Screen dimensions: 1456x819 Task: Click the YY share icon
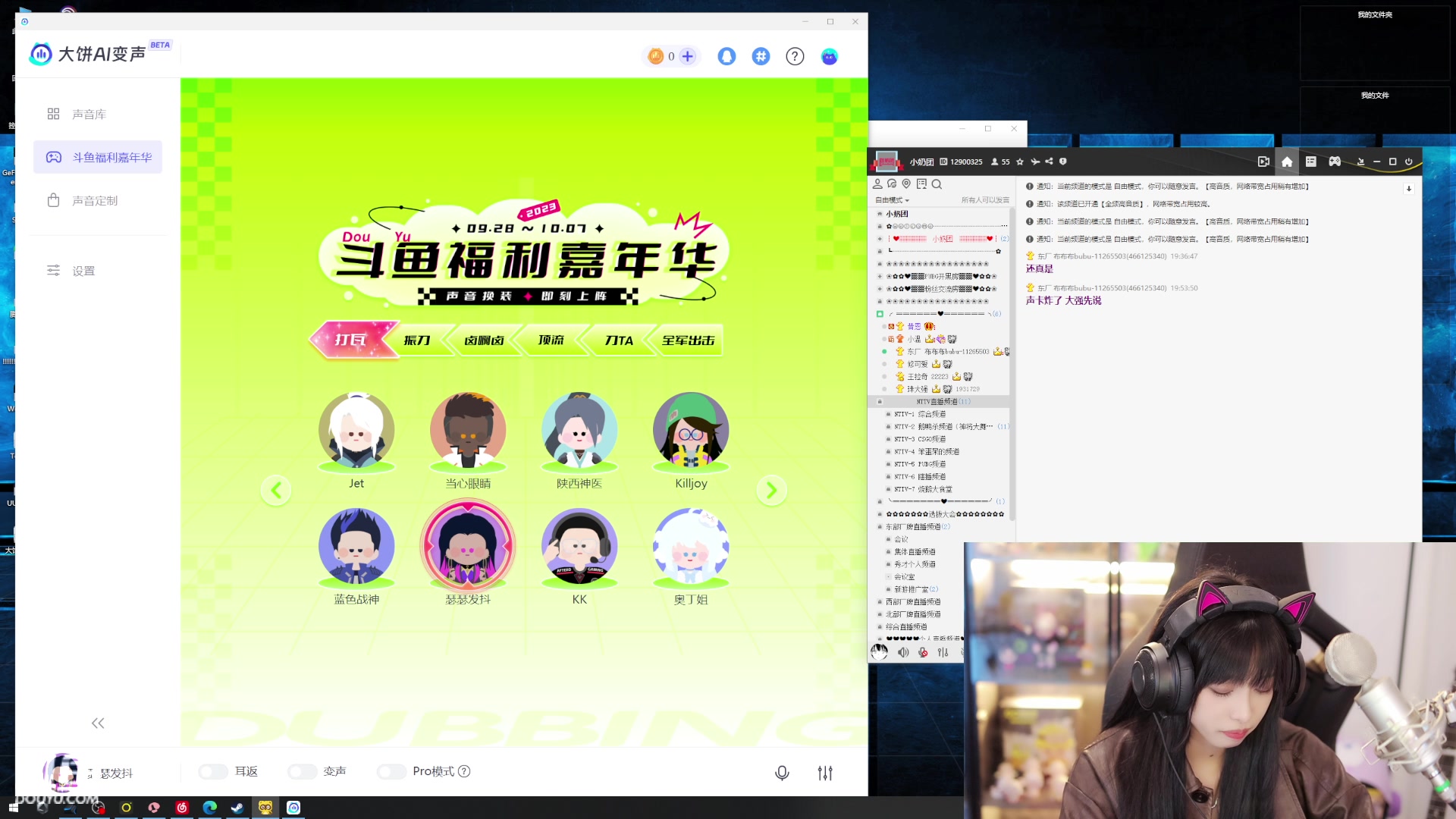point(1049,162)
